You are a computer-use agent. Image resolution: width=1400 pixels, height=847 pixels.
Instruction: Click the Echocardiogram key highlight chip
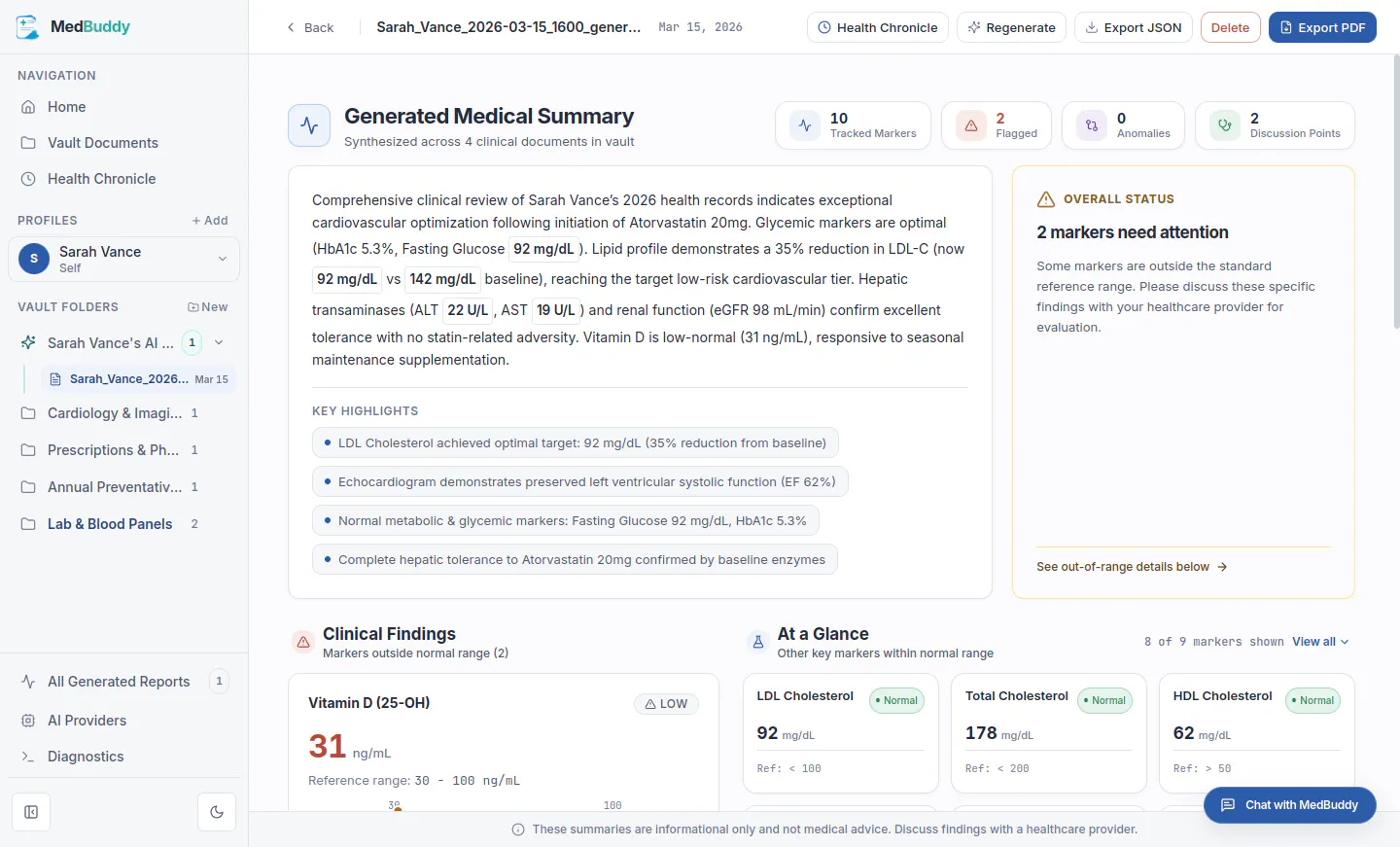pyautogui.click(x=580, y=481)
